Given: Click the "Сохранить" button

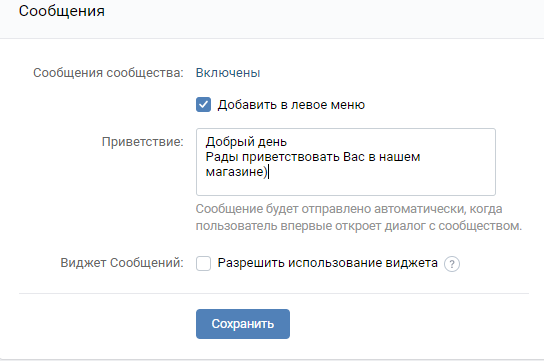Looking at the screenshot, I should pyautogui.click(x=243, y=324).
